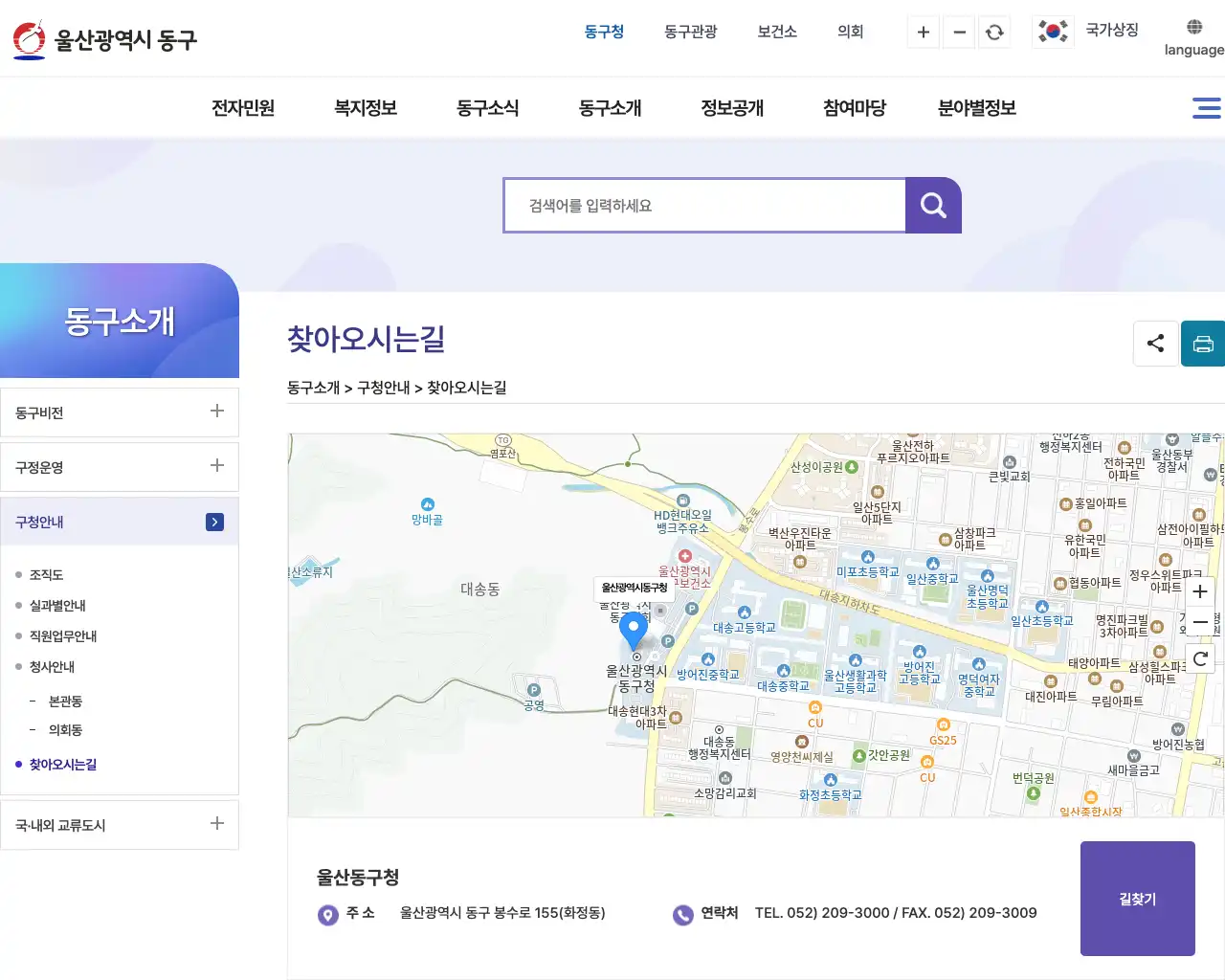Zoom out on the map
Screen dimensions: 1225x980
click(1200, 622)
